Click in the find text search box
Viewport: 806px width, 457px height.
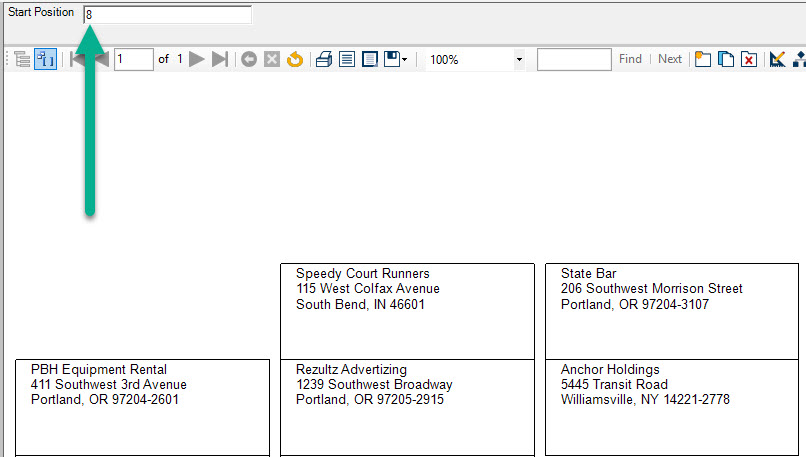pyautogui.click(x=573, y=60)
